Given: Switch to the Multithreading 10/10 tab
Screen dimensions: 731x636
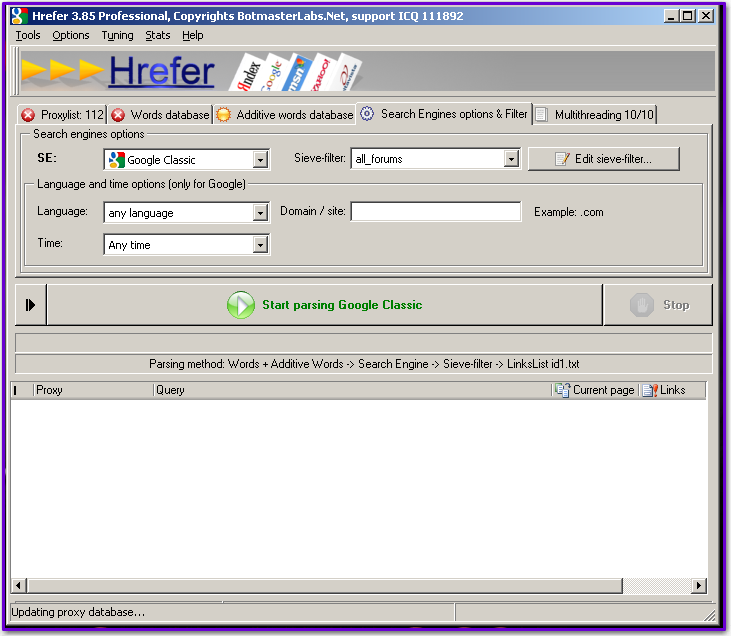Looking at the screenshot, I should tap(595, 115).
